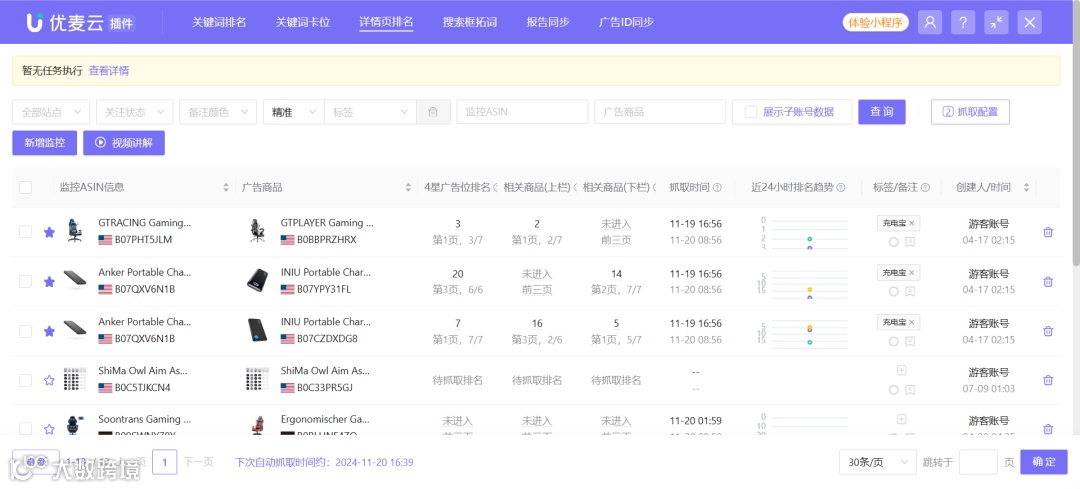The height and width of the screenshot is (489, 1080).
Task: Click trash icon for B07YPY31FL row
Action: (1048, 281)
